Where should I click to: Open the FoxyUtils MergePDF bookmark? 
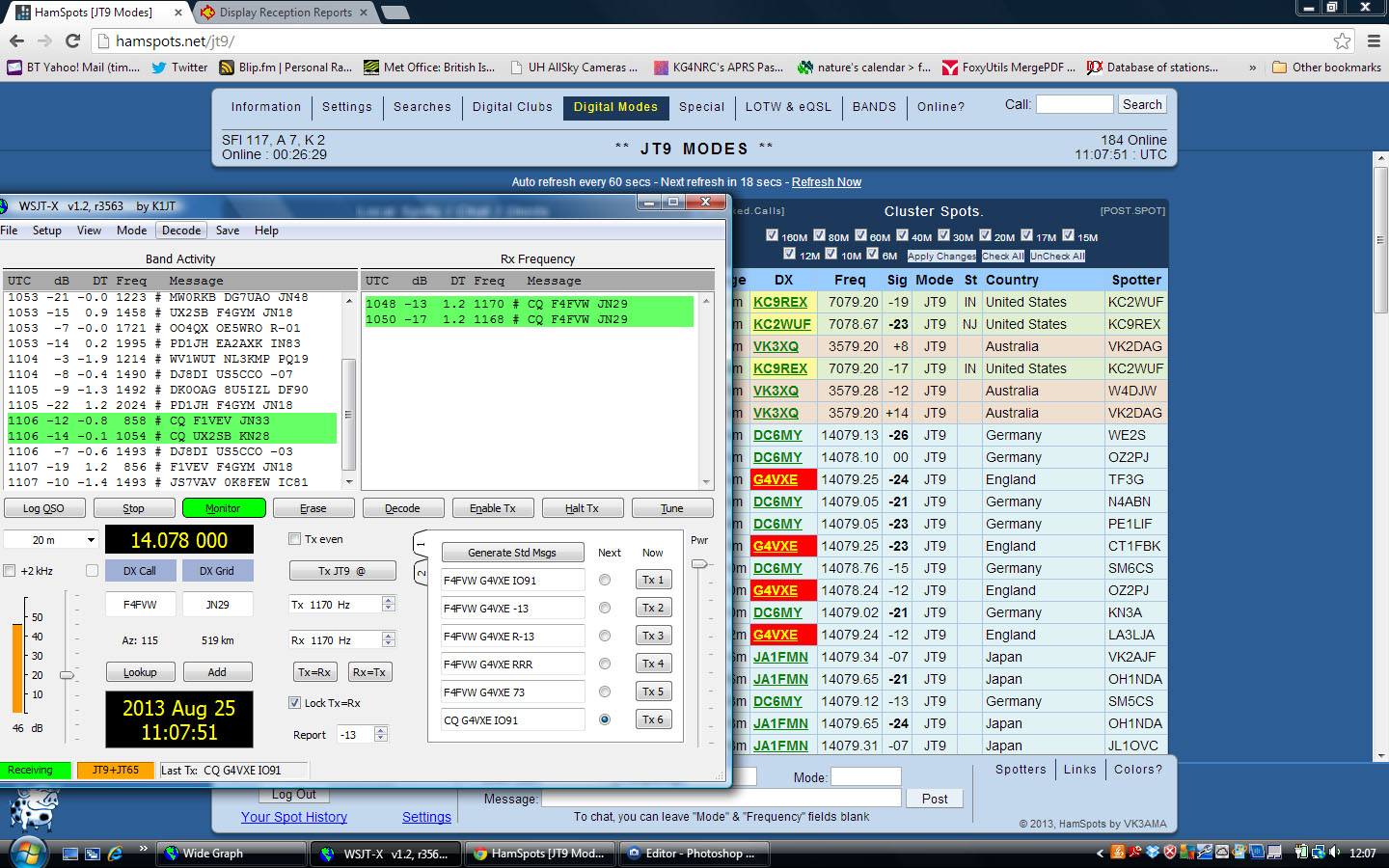(1009, 68)
